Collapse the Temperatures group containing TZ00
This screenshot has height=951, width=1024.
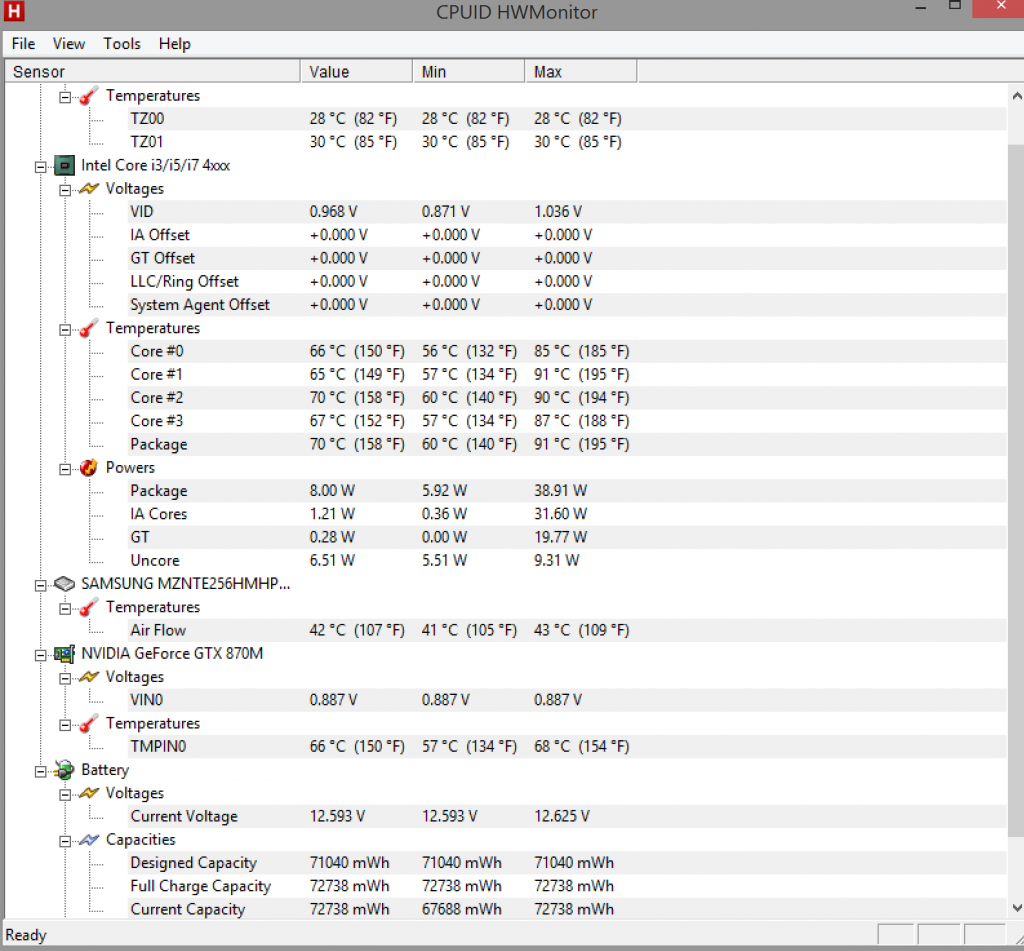(x=65, y=97)
